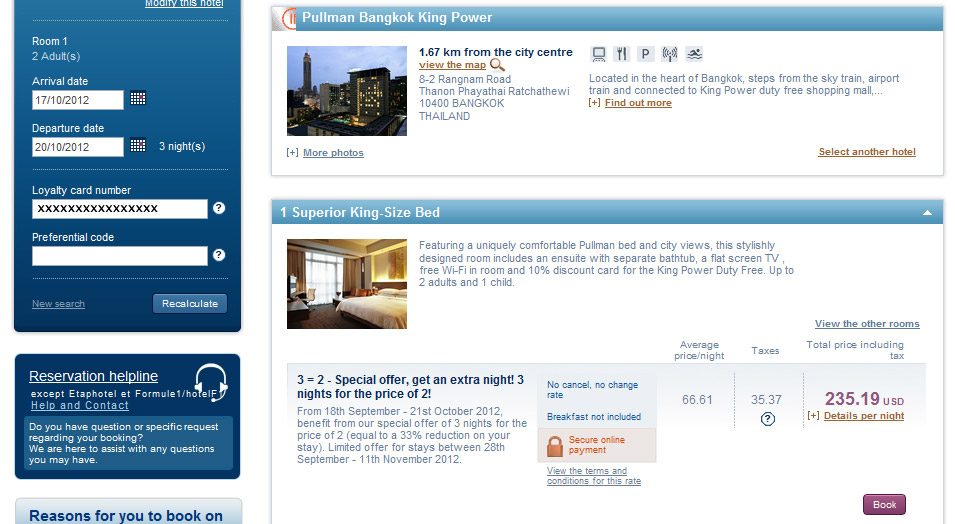Click the Secure online payment text
Screen dimensions: 955x524
tap(597, 445)
